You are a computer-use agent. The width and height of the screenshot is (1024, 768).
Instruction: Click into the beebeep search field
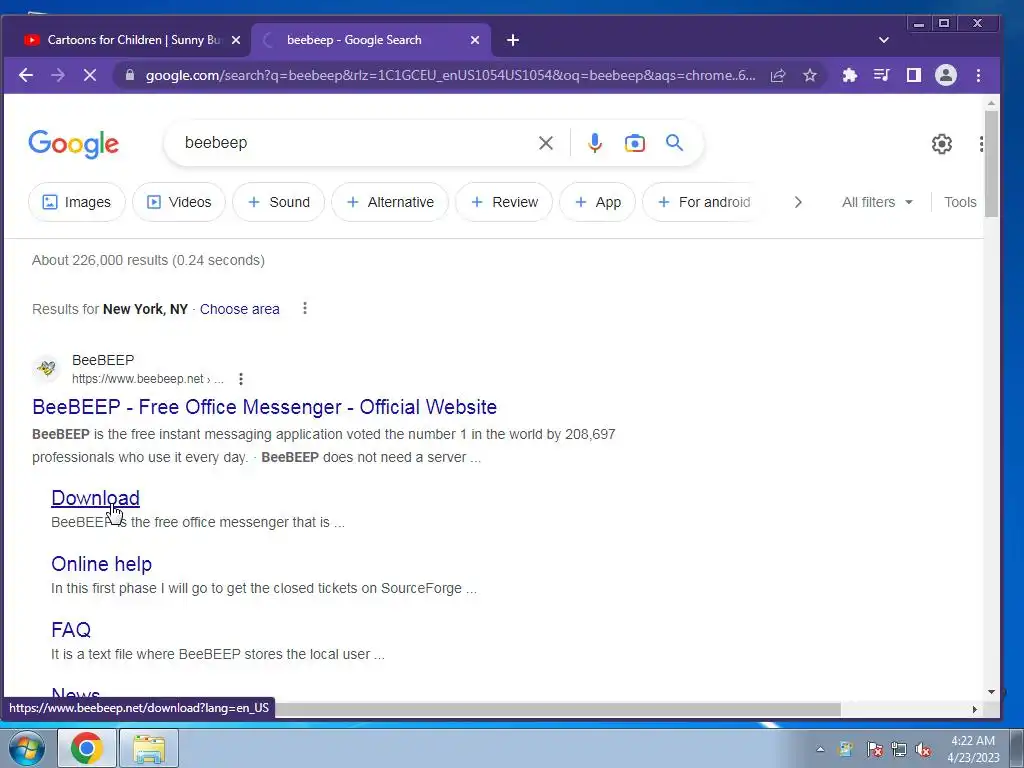click(x=353, y=143)
